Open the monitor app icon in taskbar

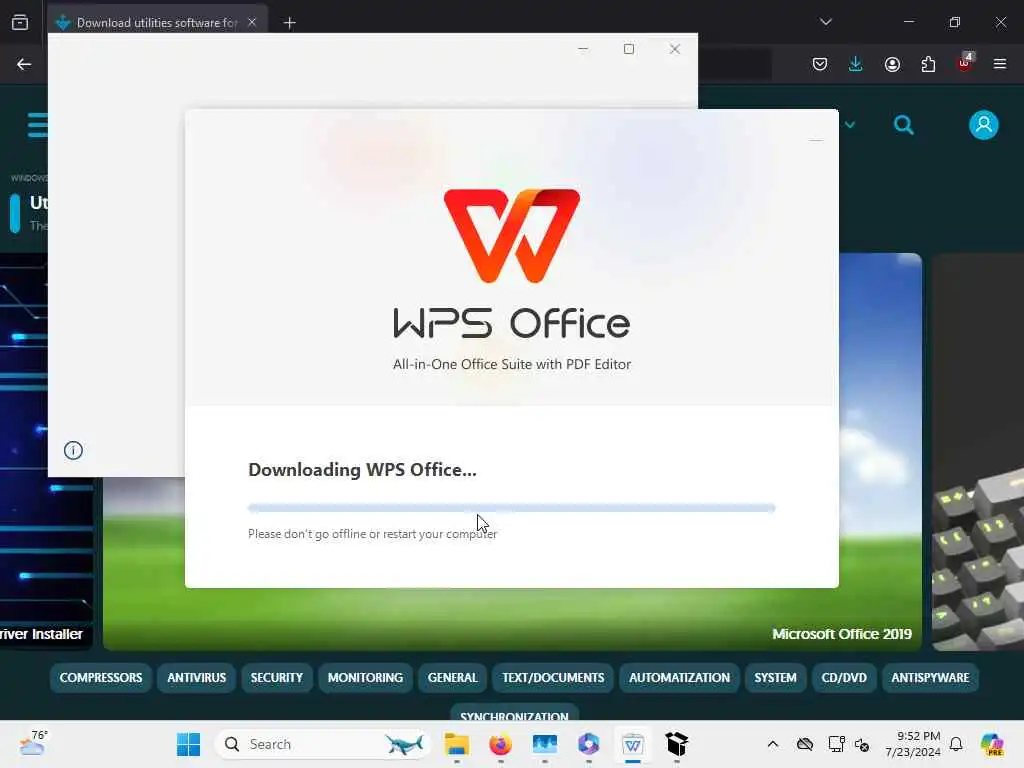(545, 744)
